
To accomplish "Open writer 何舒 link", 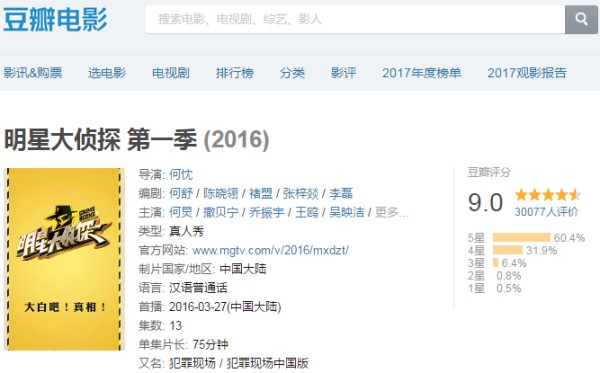I will [181, 194].
